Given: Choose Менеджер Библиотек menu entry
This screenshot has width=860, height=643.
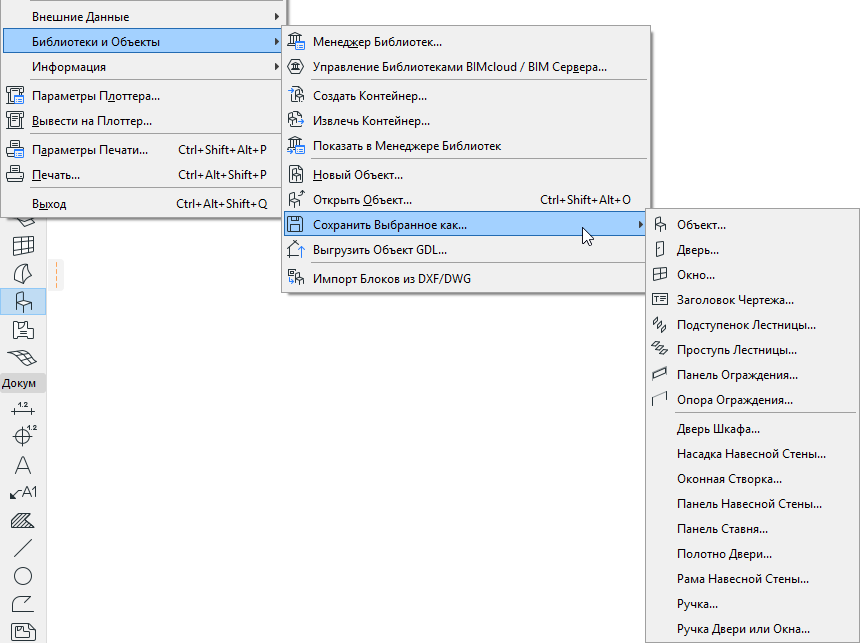Looking at the screenshot, I should coord(466,42).
